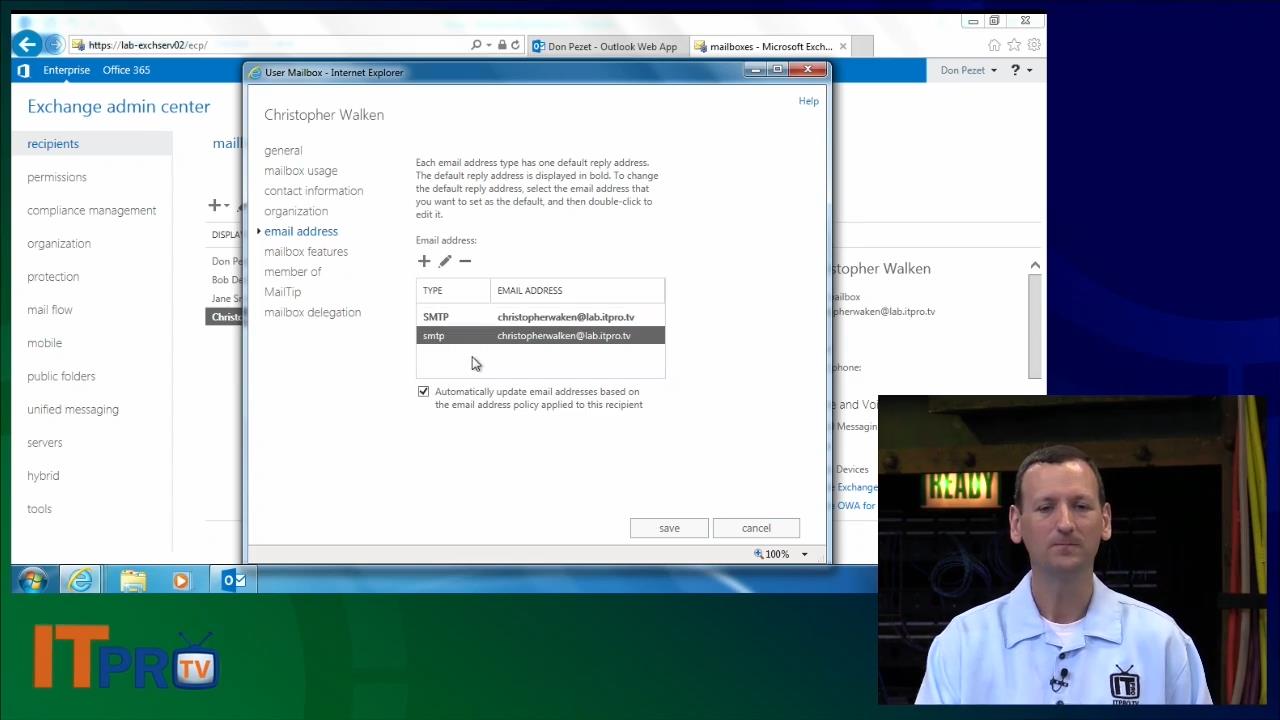Open organization in admin center sidebar
The image size is (1280, 720).
coord(59,243)
